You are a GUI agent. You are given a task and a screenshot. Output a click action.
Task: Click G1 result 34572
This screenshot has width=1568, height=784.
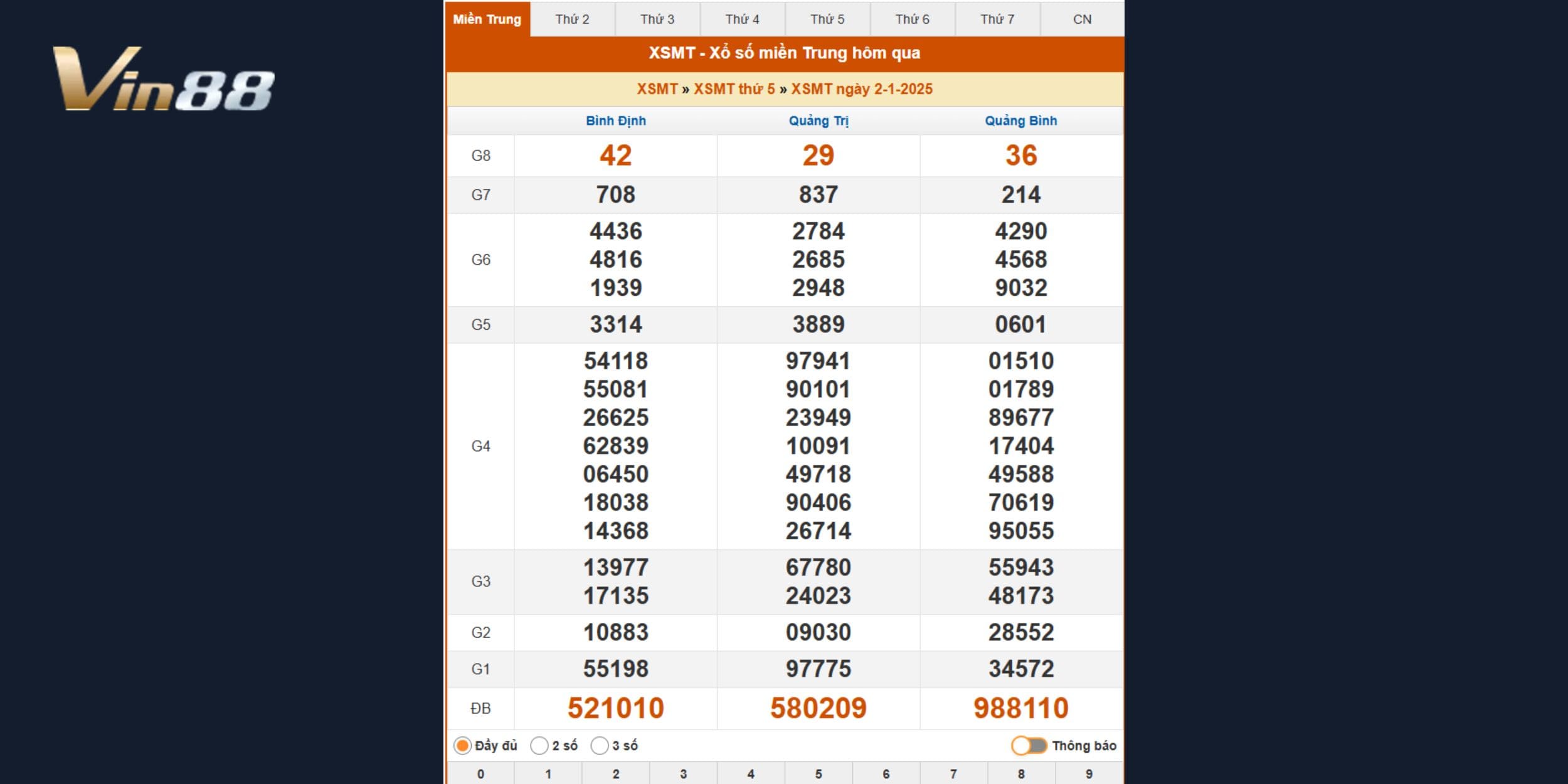point(1021,669)
